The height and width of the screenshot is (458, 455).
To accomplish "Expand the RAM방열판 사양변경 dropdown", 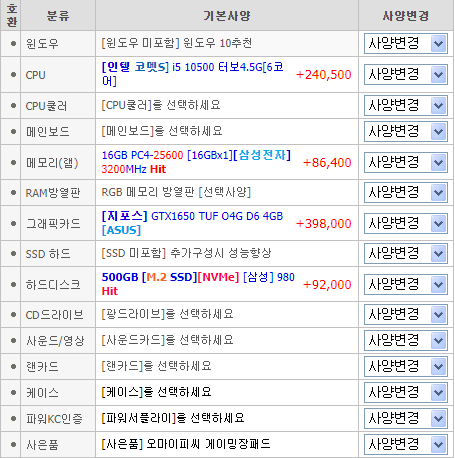I will click(x=405, y=192).
